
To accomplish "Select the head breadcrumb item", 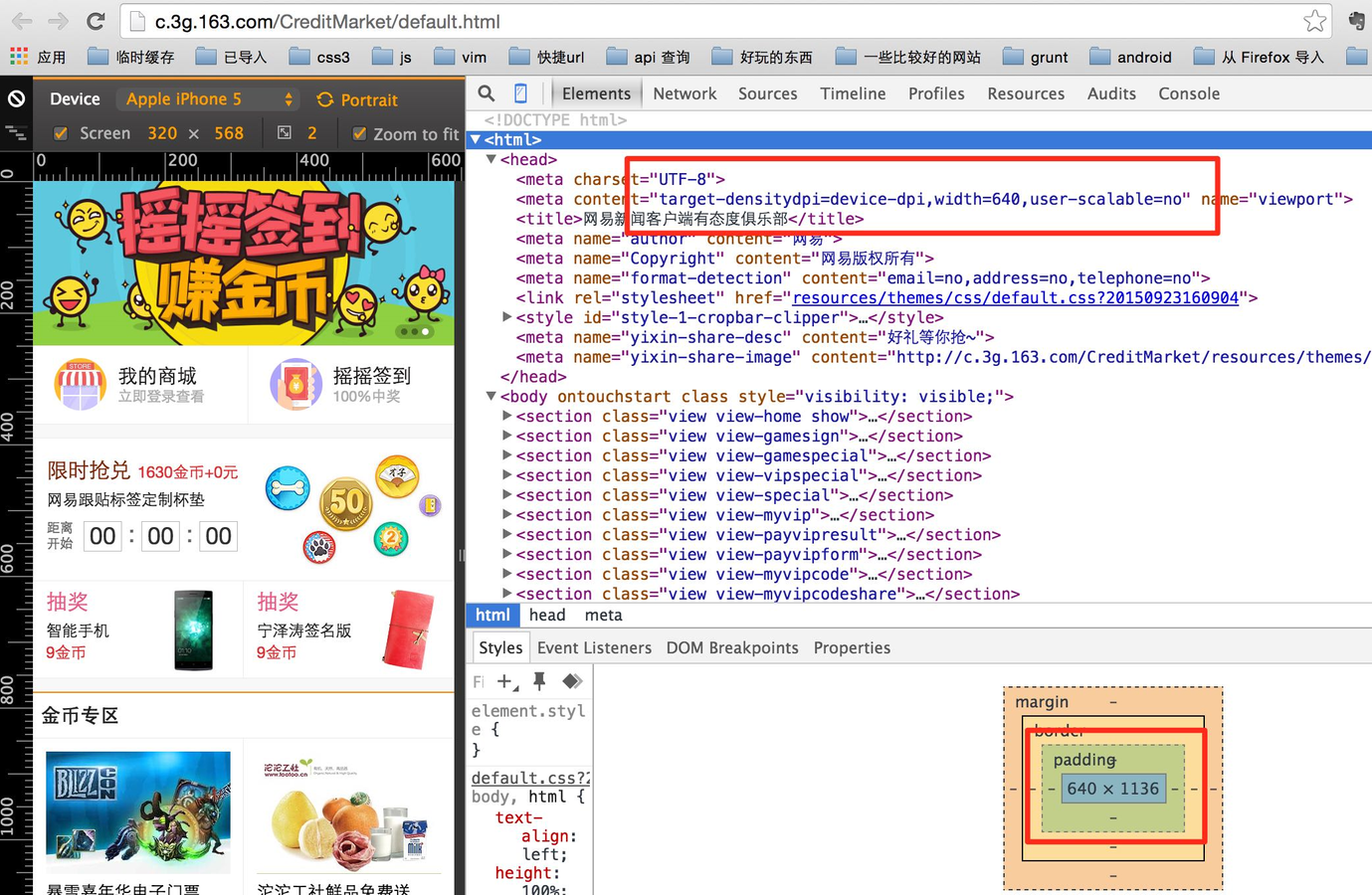I will point(547,616).
